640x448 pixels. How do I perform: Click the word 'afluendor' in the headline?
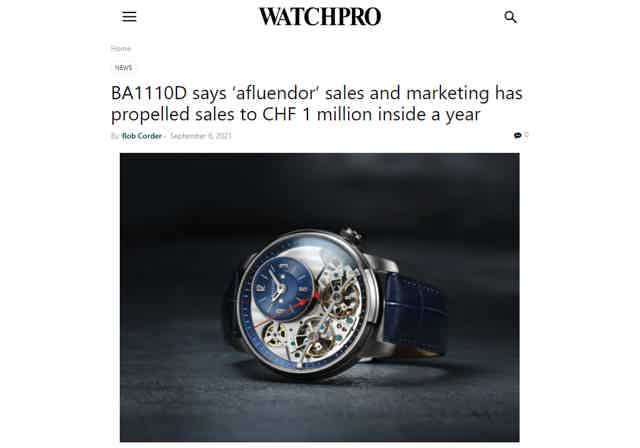click(275, 93)
